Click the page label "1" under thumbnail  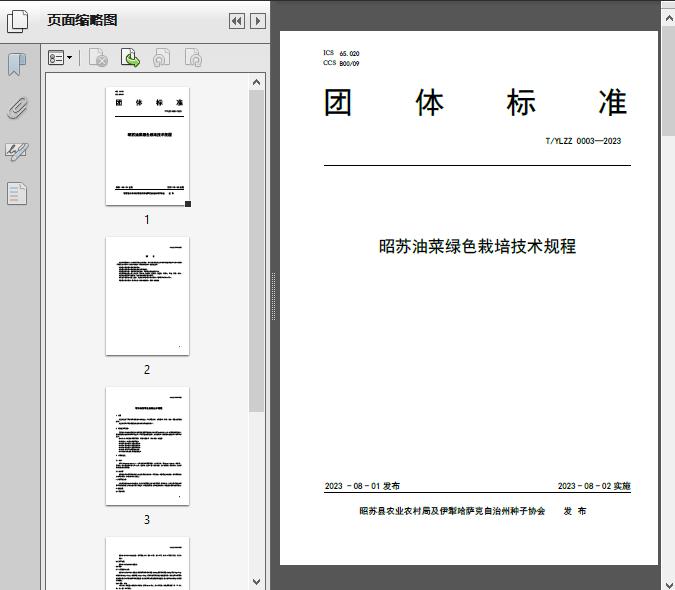click(x=147, y=220)
